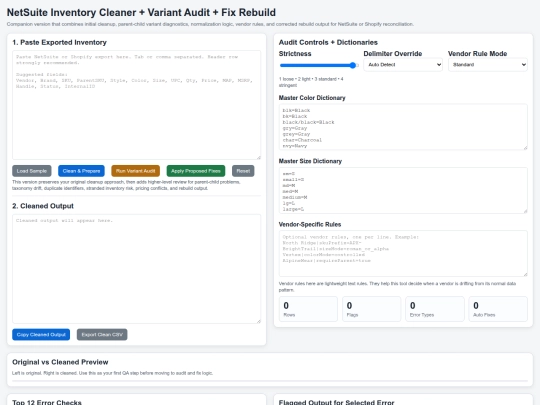Click the 'Top 12 Error Checks' heading
This screenshot has height=405, width=540.
tap(47, 402)
